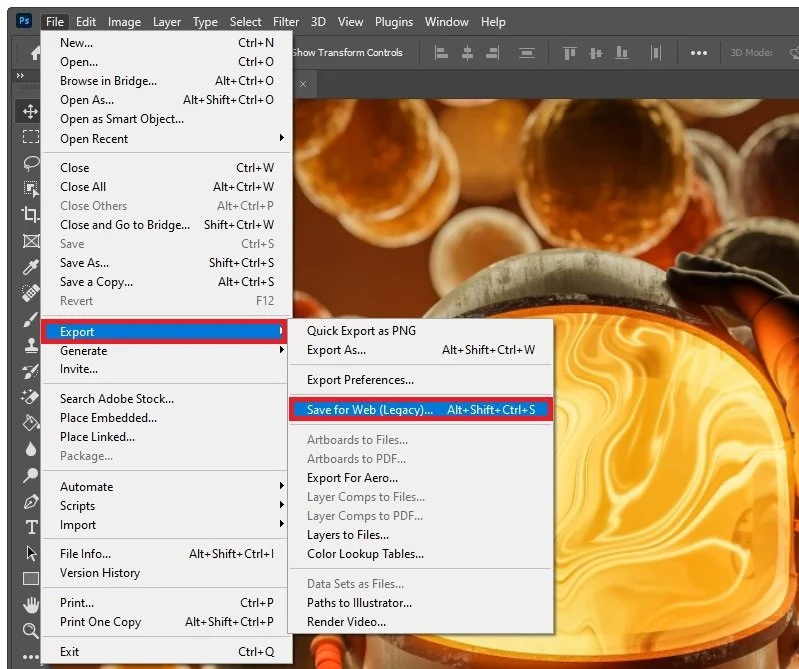Select the Lasso tool
This screenshot has width=799, height=669.
click(31, 163)
